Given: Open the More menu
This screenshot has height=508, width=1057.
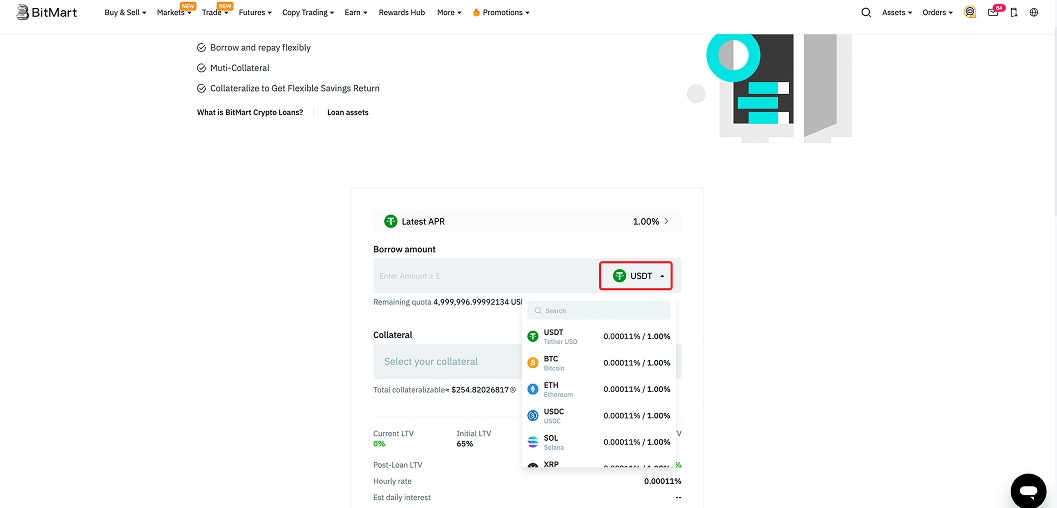Looking at the screenshot, I should [x=449, y=12].
